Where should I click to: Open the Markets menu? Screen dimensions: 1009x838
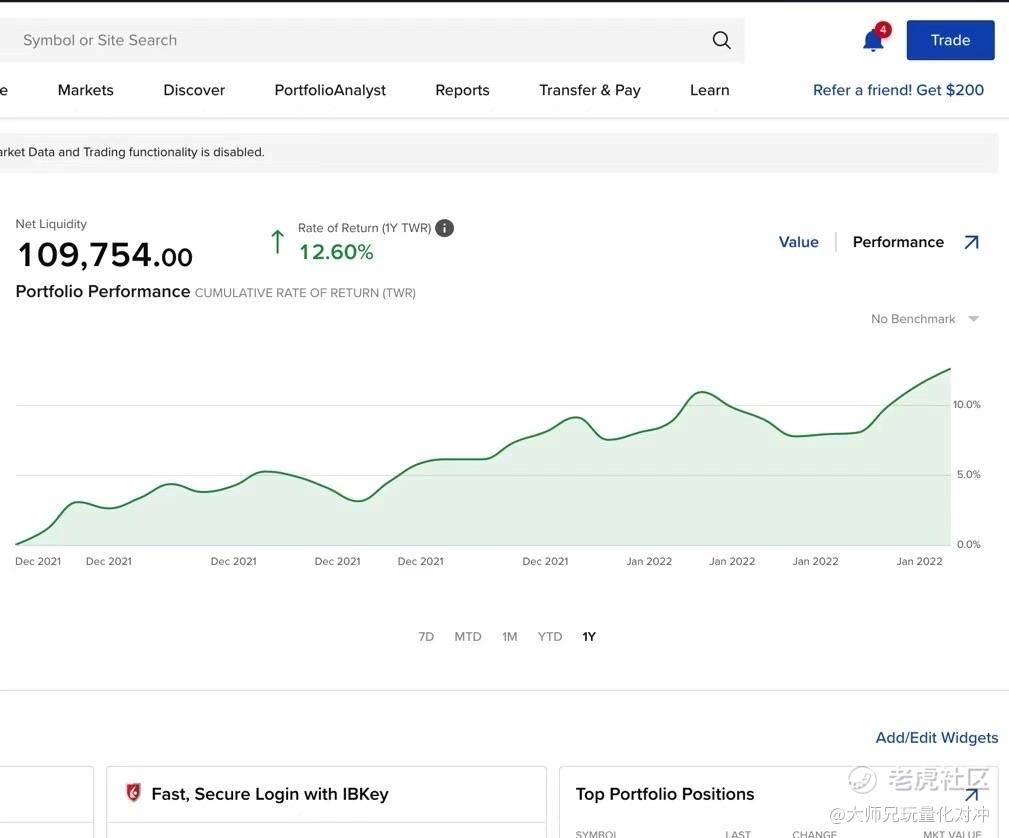86,90
